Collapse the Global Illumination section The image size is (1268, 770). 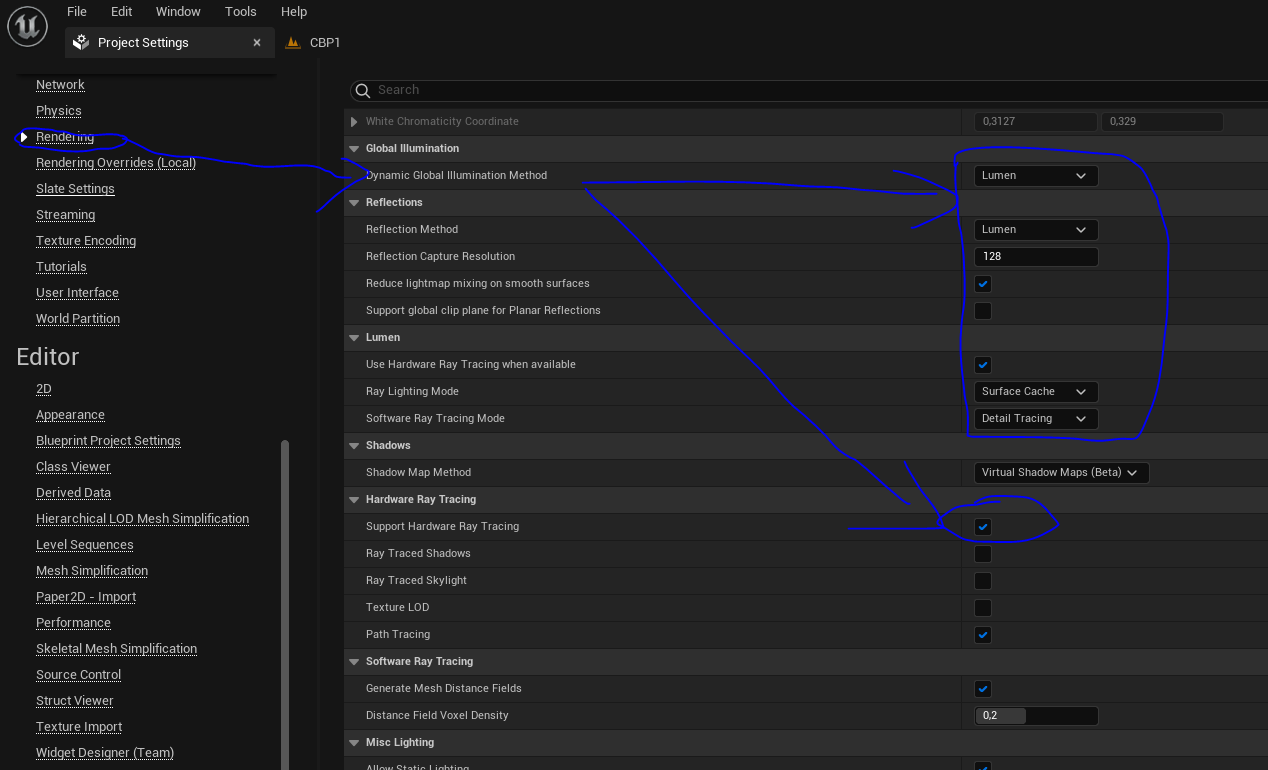(x=354, y=149)
